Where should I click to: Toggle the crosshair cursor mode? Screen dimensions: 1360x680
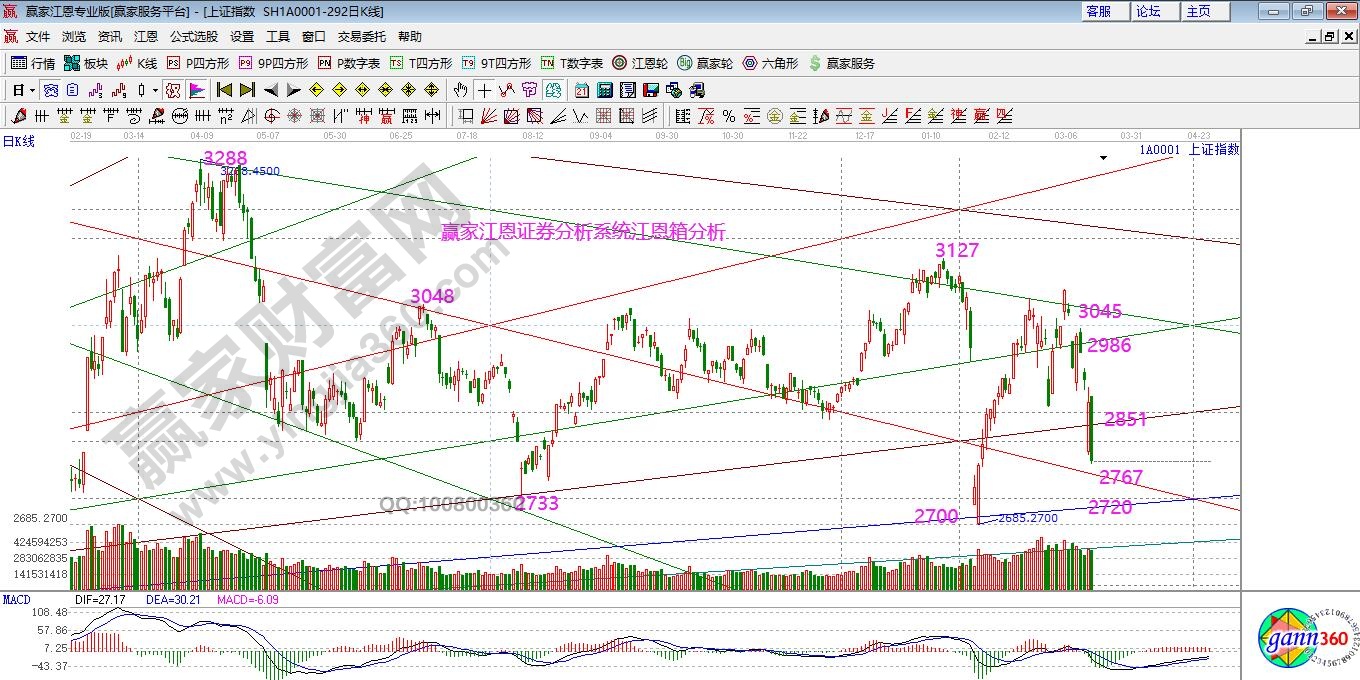pyautogui.click(x=484, y=90)
